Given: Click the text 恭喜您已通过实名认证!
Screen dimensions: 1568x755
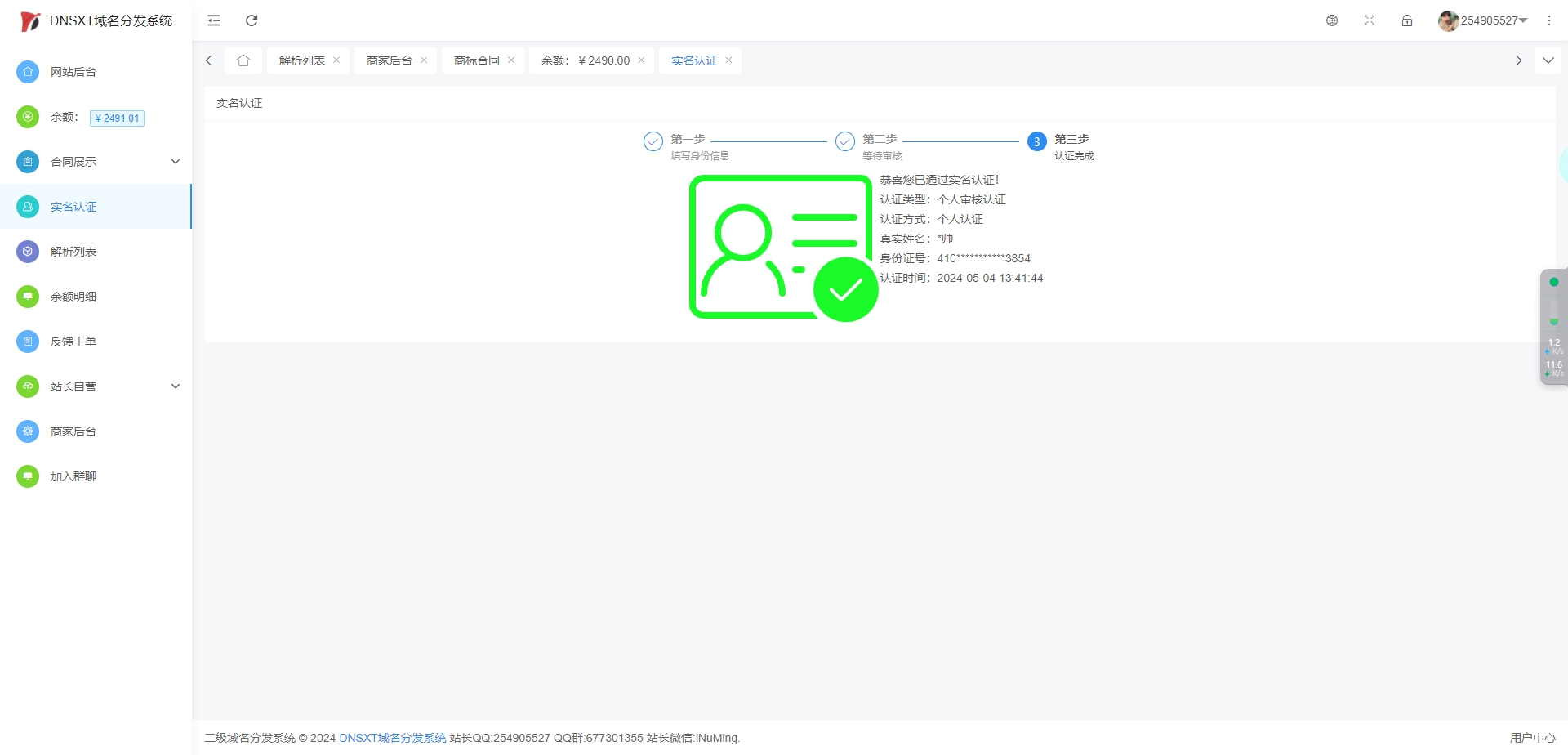Looking at the screenshot, I should point(939,180).
